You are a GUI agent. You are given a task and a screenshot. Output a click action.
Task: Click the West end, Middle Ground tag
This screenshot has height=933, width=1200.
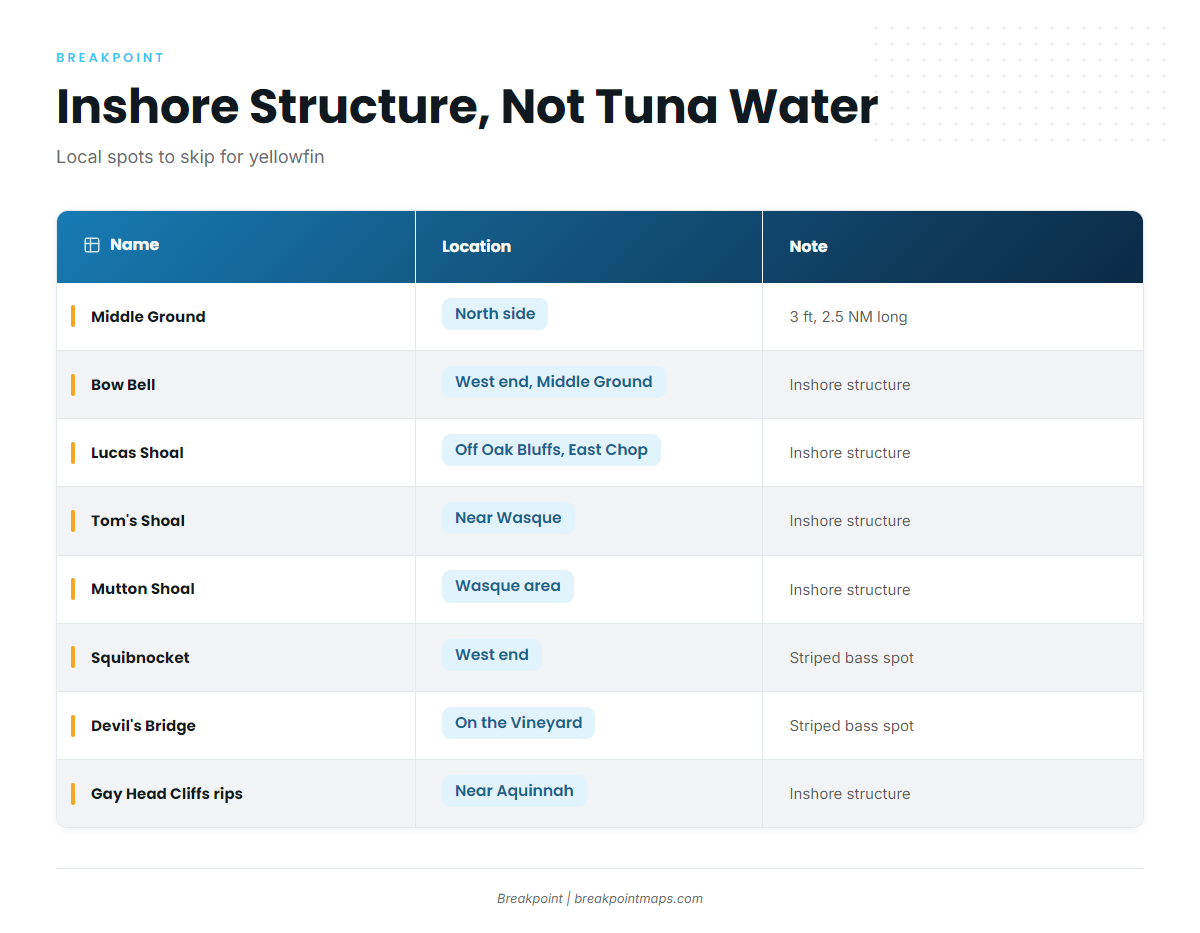[x=554, y=382]
